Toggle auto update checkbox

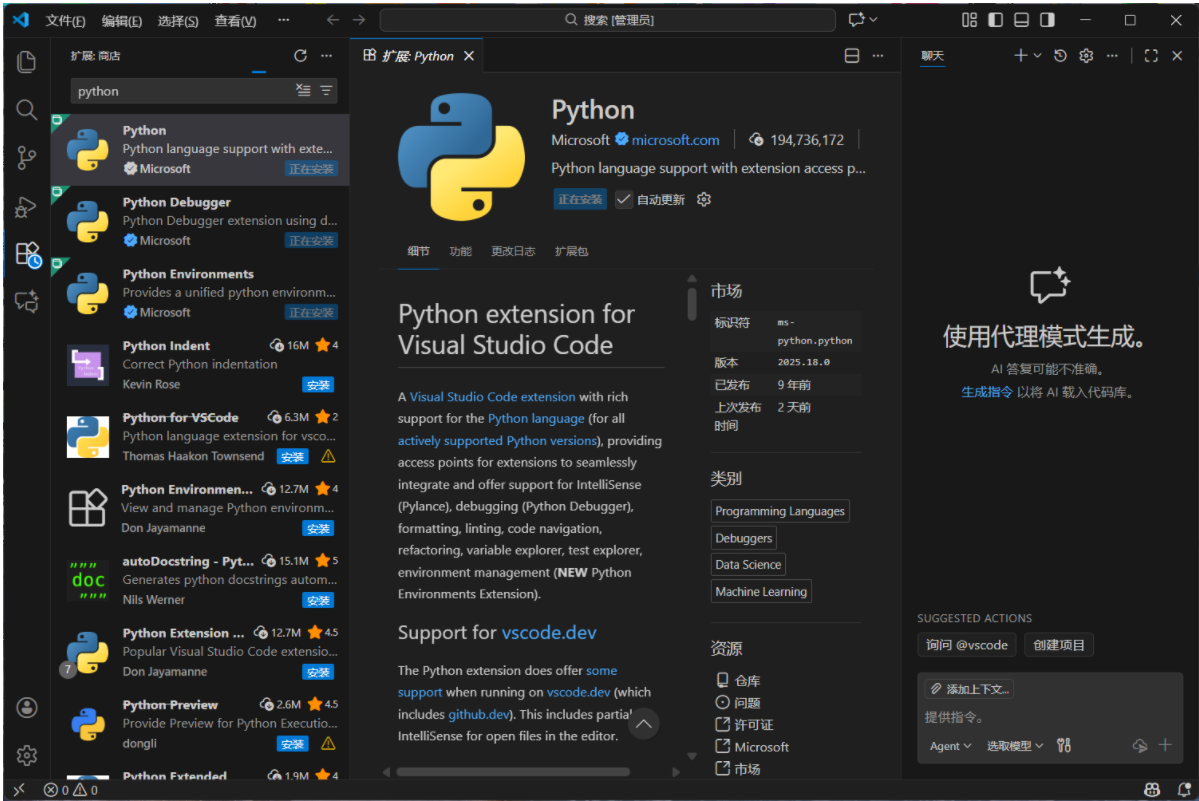coord(624,199)
